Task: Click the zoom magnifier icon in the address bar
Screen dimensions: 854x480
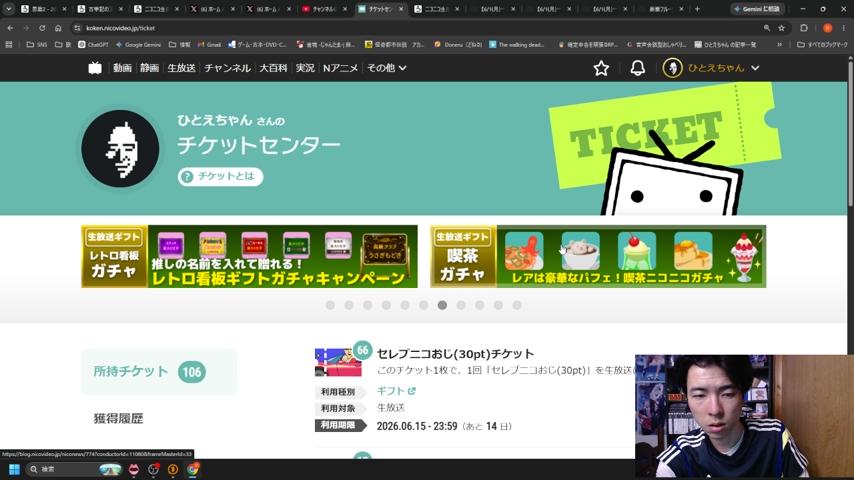Action: click(766, 28)
